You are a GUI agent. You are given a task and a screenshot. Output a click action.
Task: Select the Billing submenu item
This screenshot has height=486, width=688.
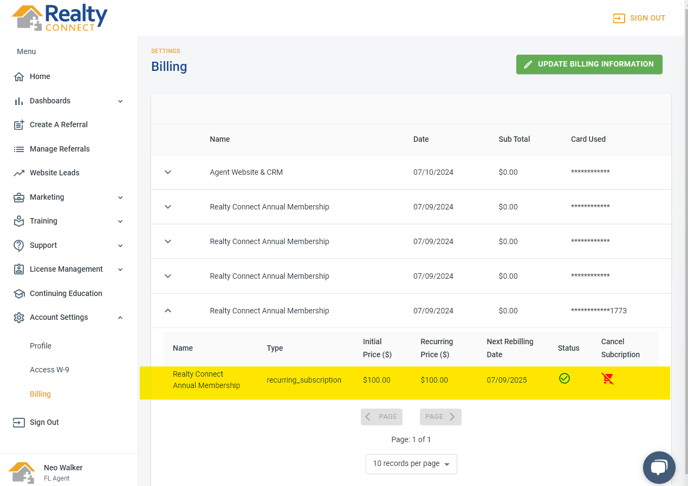point(40,394)
